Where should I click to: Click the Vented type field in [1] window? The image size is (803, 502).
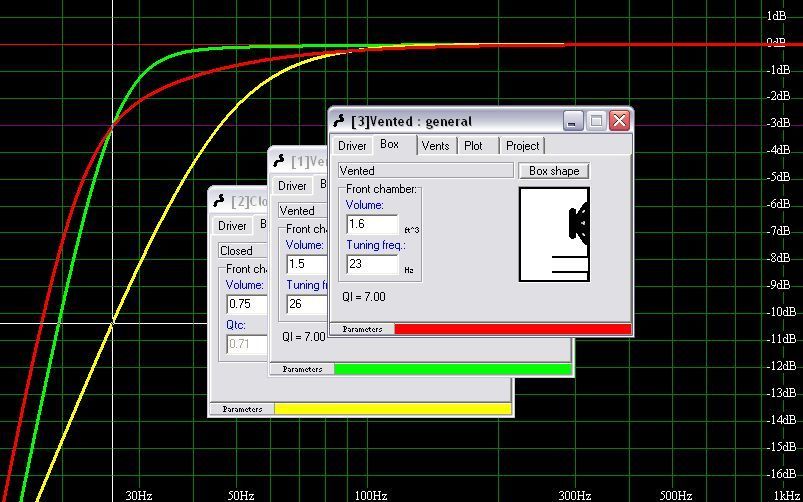pos(303,211)
